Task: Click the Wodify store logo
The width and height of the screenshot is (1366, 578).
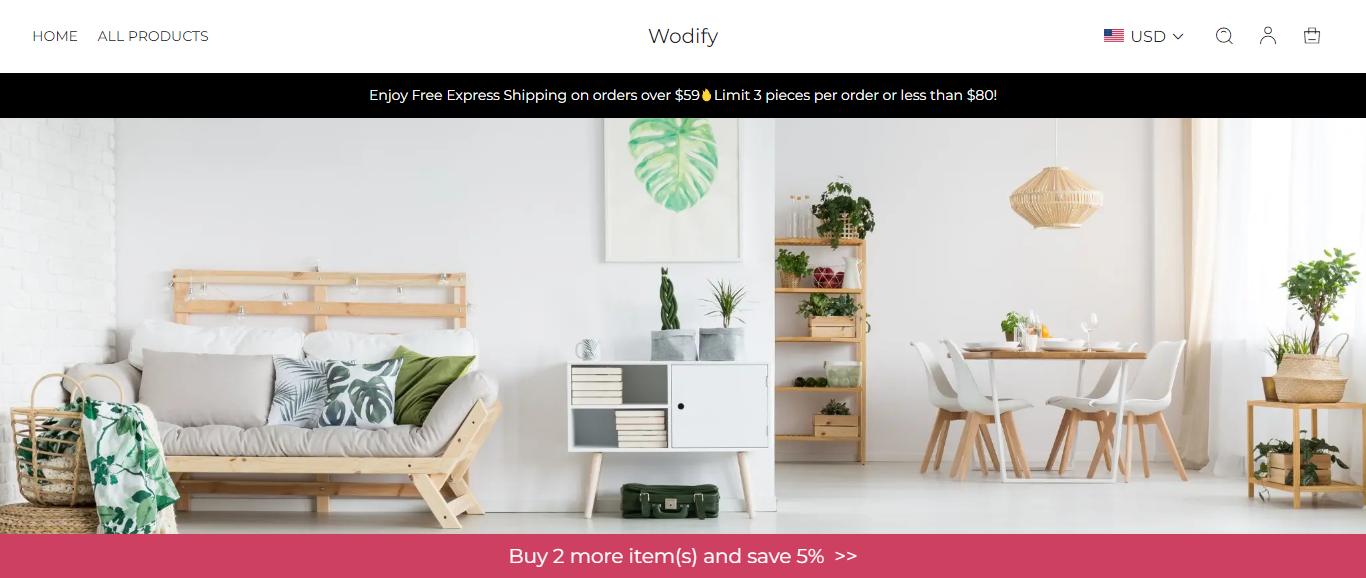Action: 683,36
